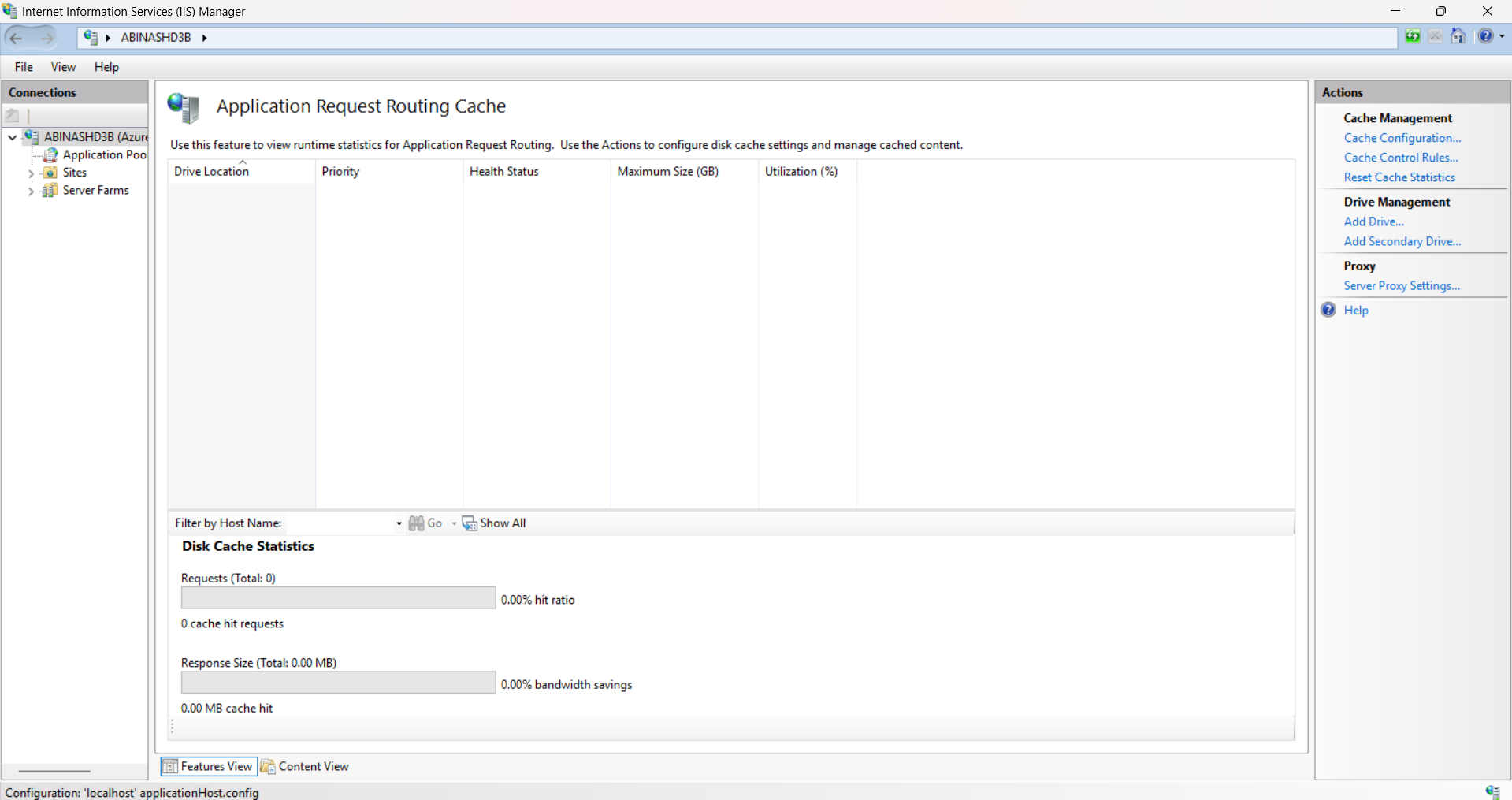Click the Features View tab icon
This screenshot has width=1512, height=800.
click(170, 766)
